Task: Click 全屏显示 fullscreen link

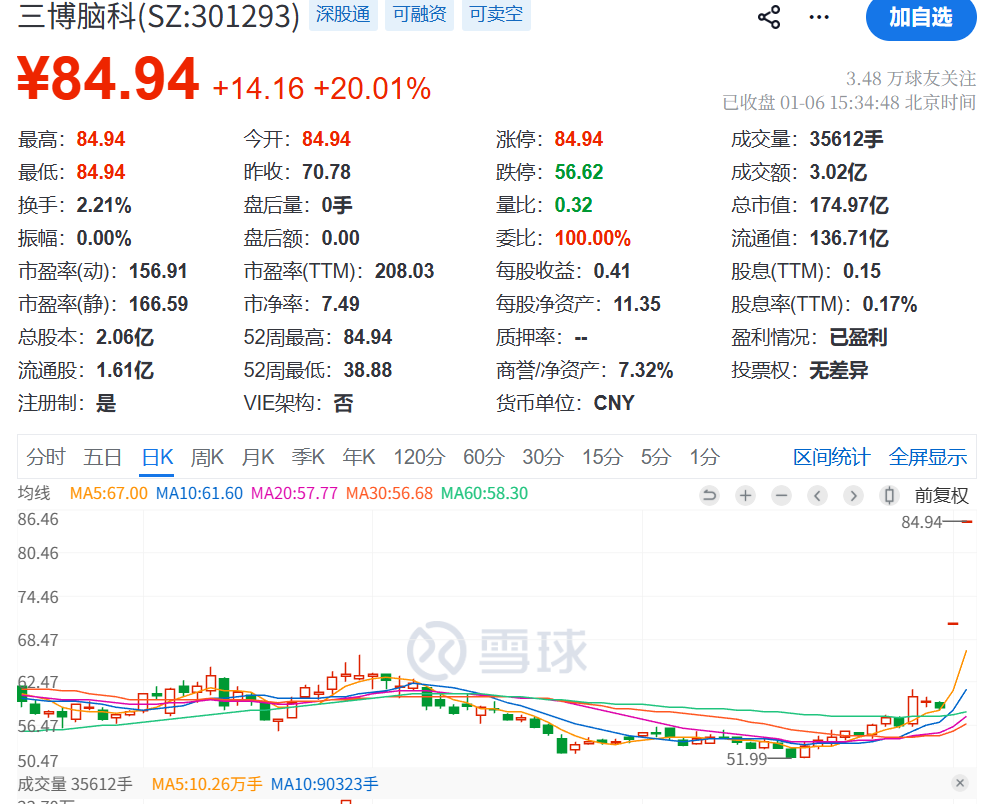Action: [927, 457]
